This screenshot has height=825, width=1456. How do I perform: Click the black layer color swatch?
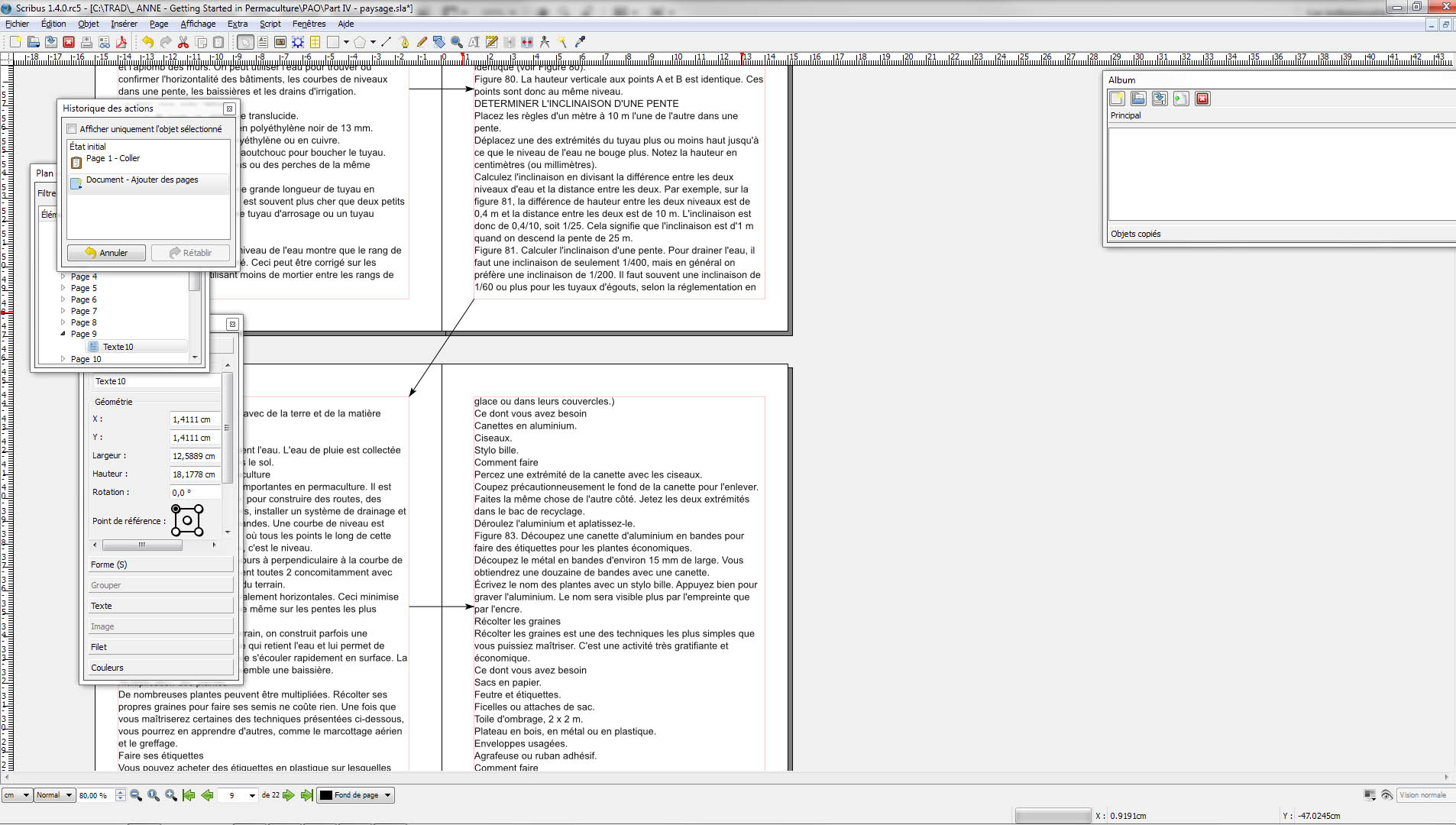pyautogui.click(x=326, y=795)
